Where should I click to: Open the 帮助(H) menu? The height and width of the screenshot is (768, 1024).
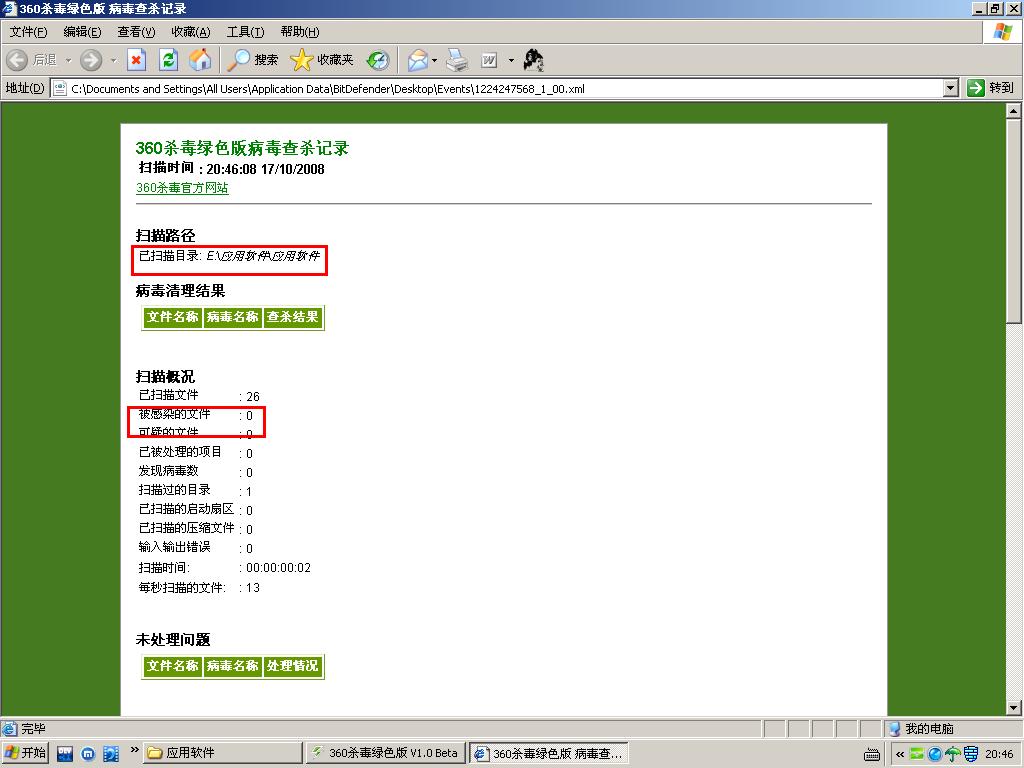pos(300,32)
